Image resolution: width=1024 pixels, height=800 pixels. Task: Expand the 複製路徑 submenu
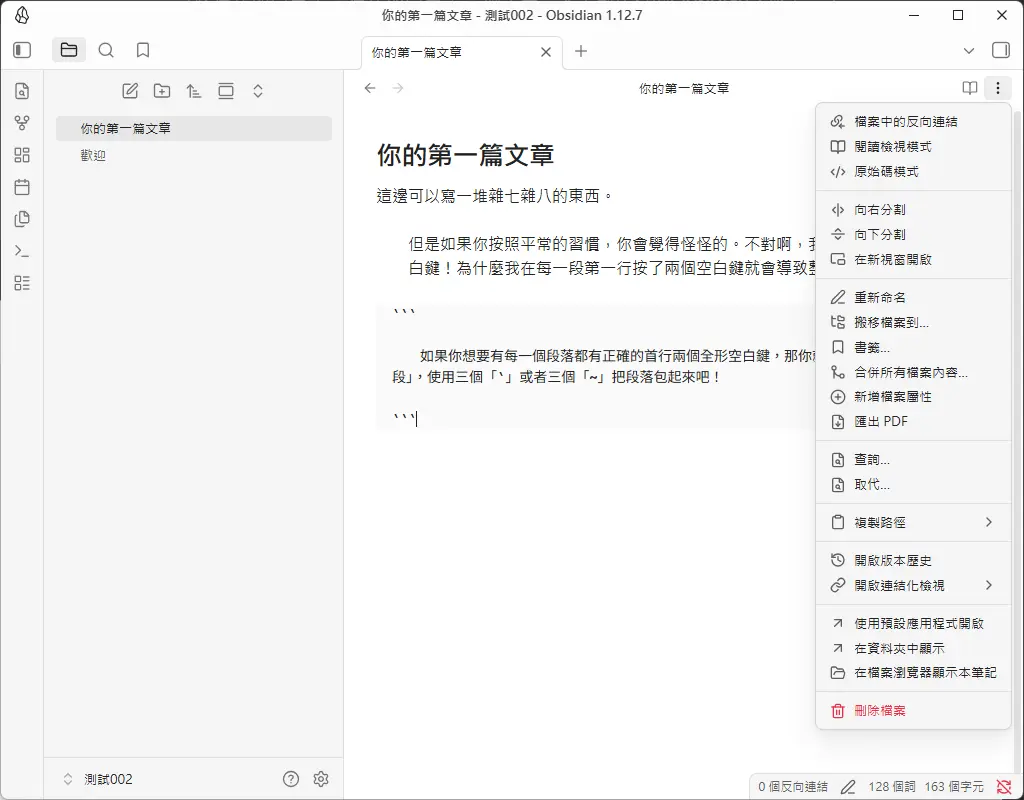913,522
